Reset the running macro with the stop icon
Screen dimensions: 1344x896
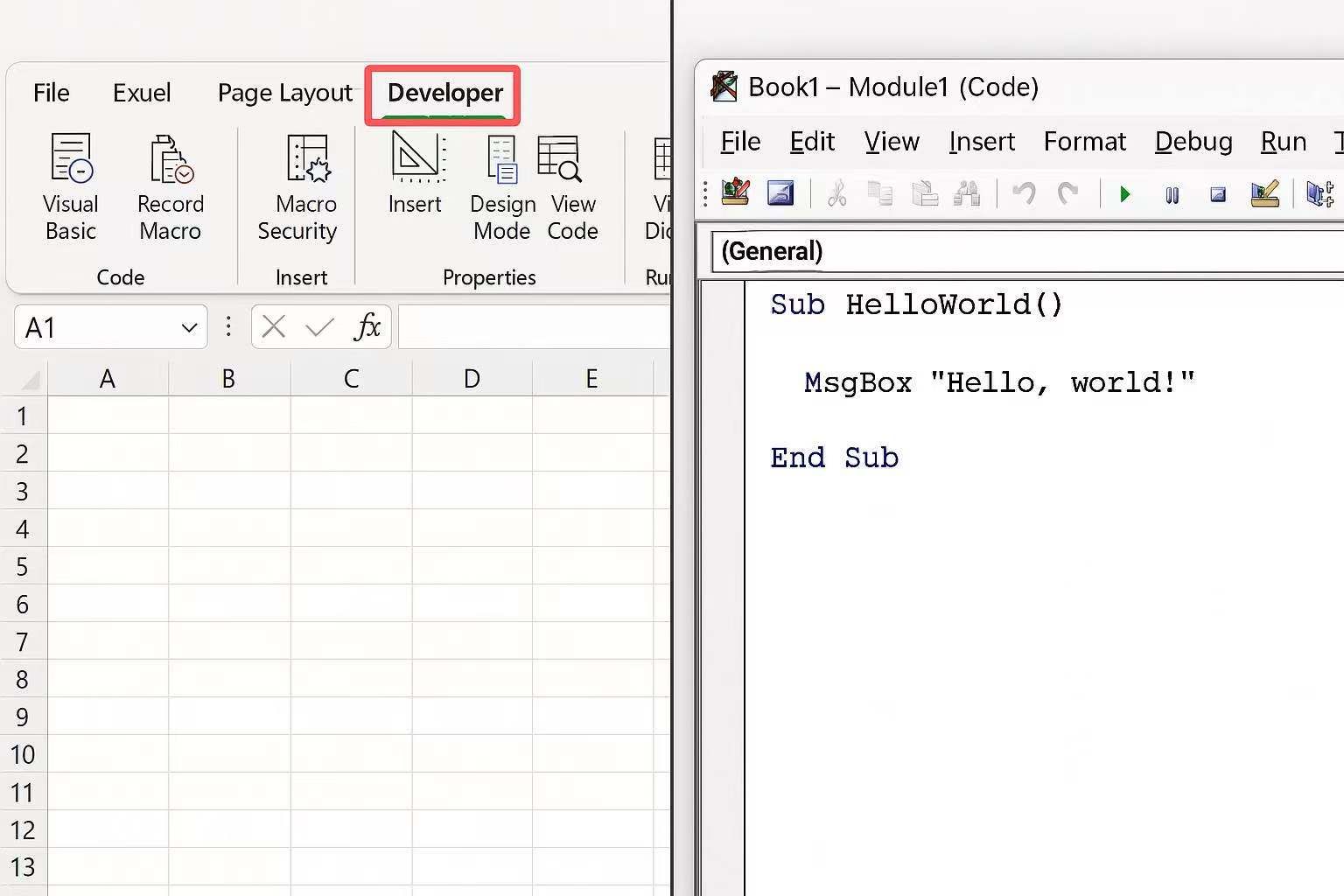pos(1218,193)
